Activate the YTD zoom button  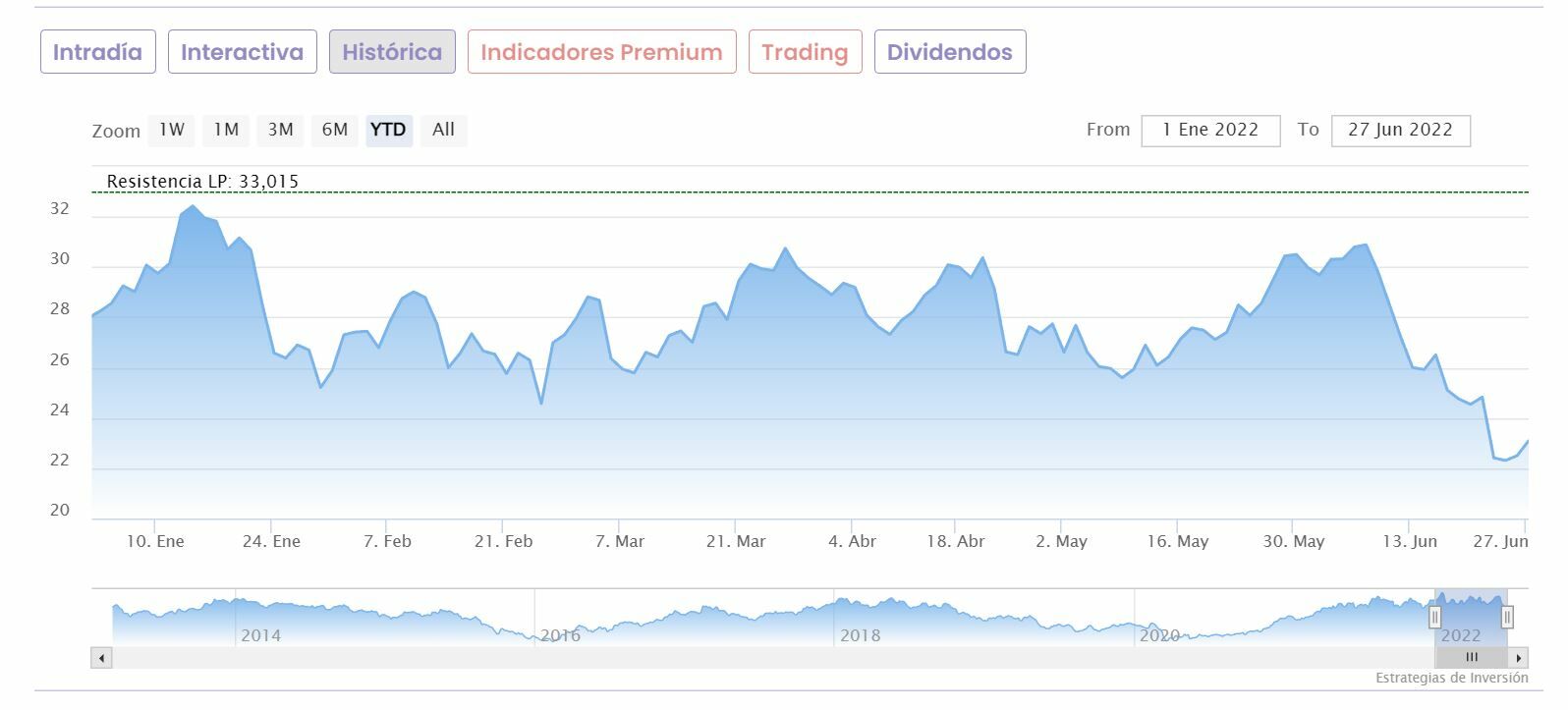(x=388, y=130)
